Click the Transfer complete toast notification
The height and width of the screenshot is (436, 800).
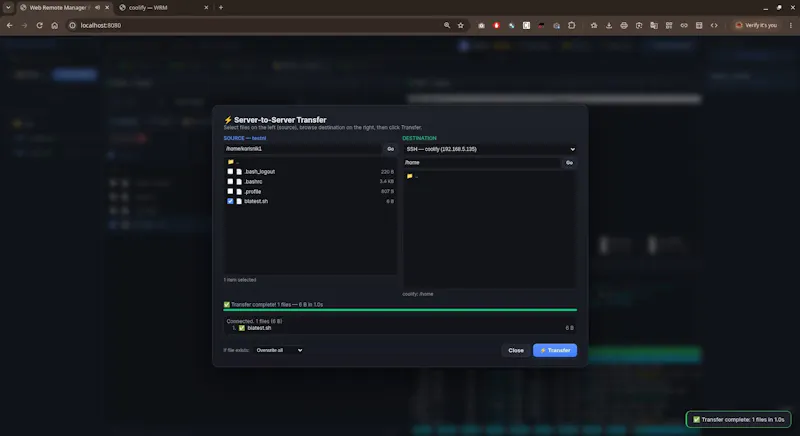pyautogui.click(x=738, y=419)
